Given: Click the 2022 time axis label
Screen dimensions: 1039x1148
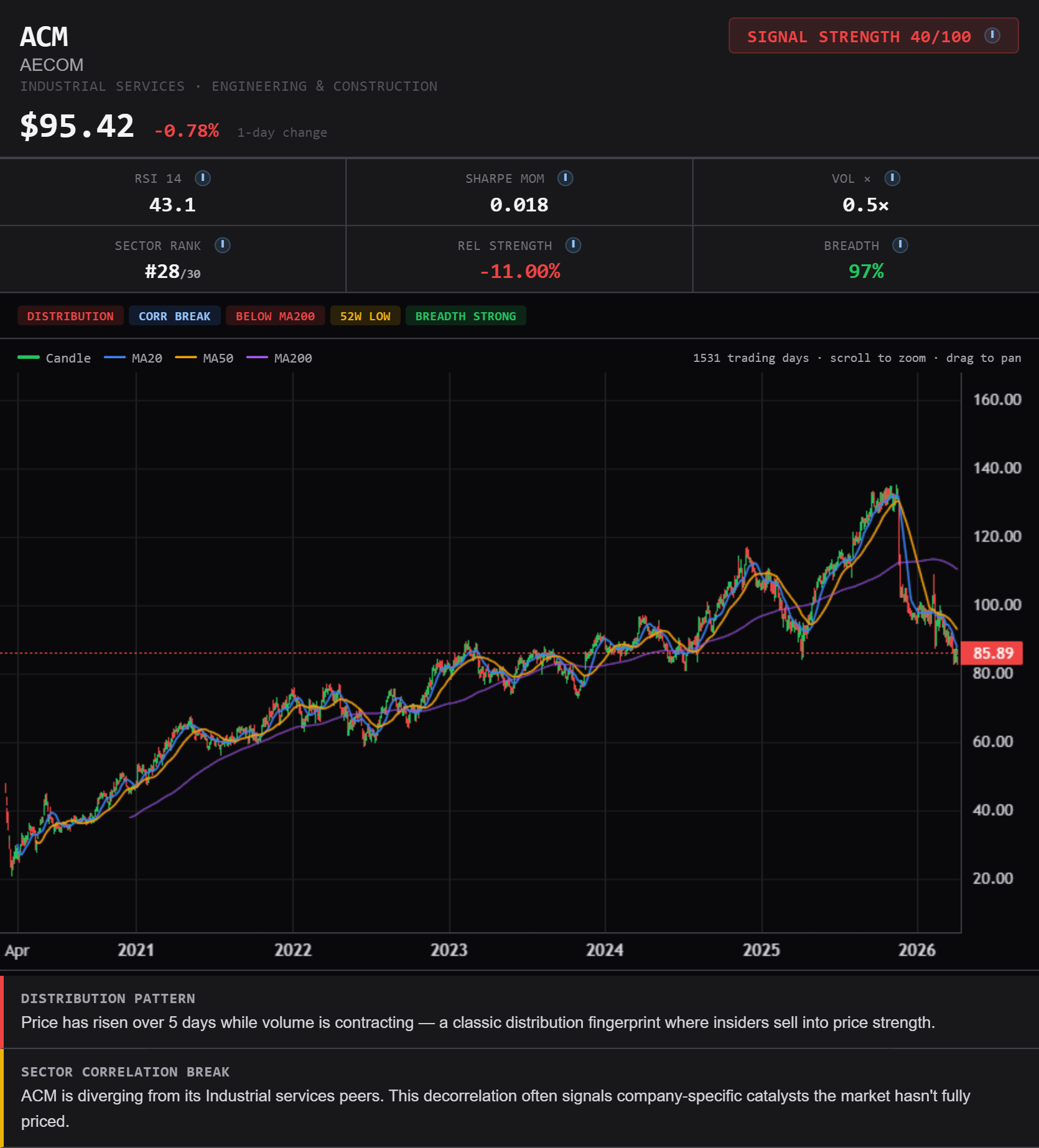Looking at the screenshot, I should pyautogui.click(x=293, y=950).
